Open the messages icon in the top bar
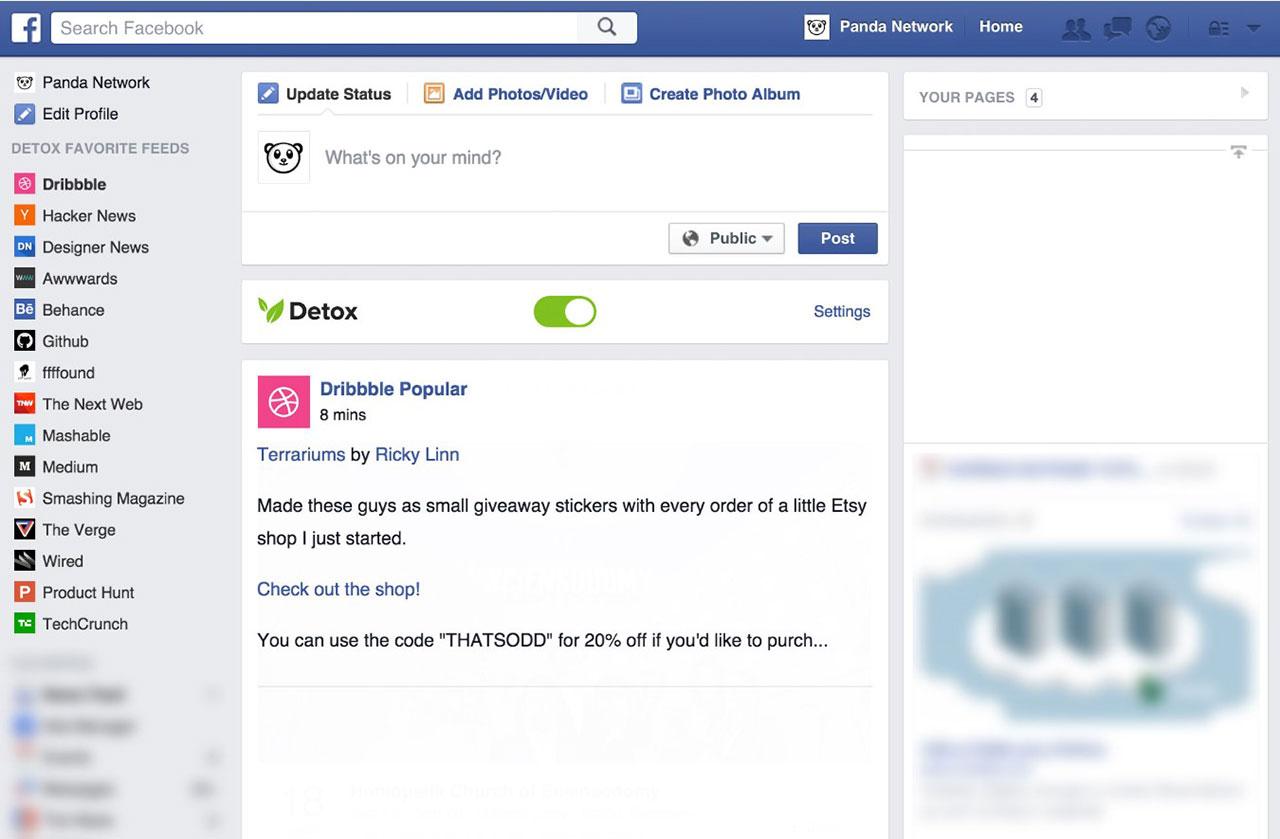1280x839 pixels. point(1117,29)
